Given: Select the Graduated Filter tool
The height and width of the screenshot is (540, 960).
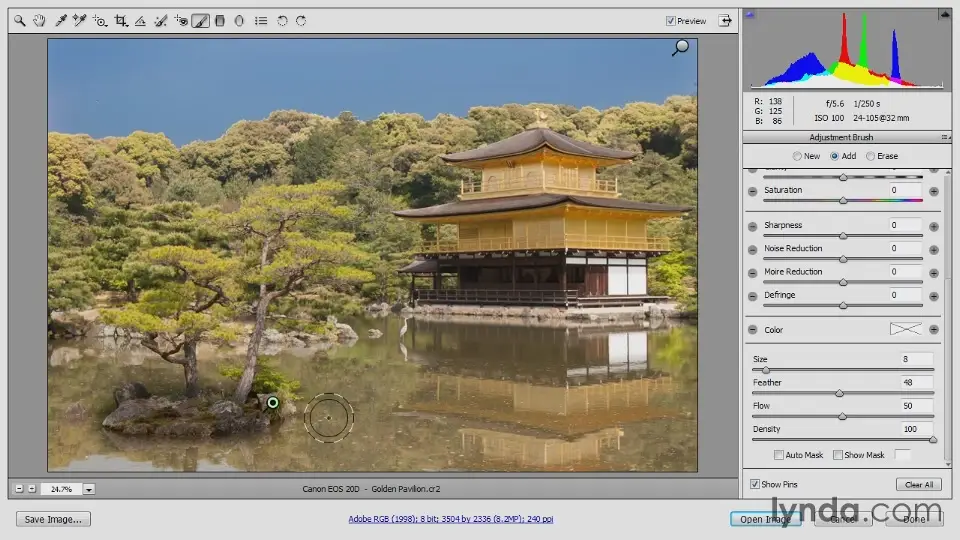Looking at the screenshot, I should (x=220, y=20).
